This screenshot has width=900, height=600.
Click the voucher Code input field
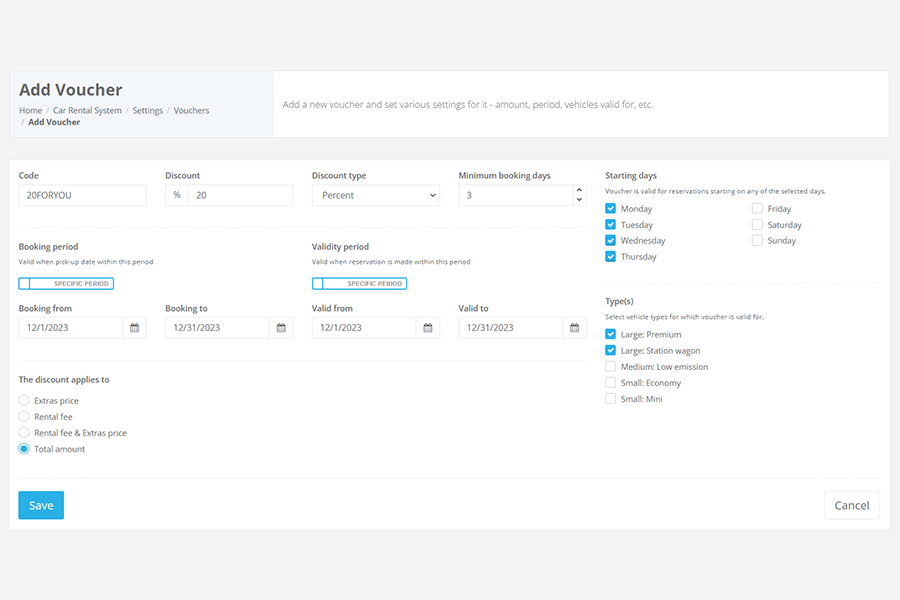(82, 195)
